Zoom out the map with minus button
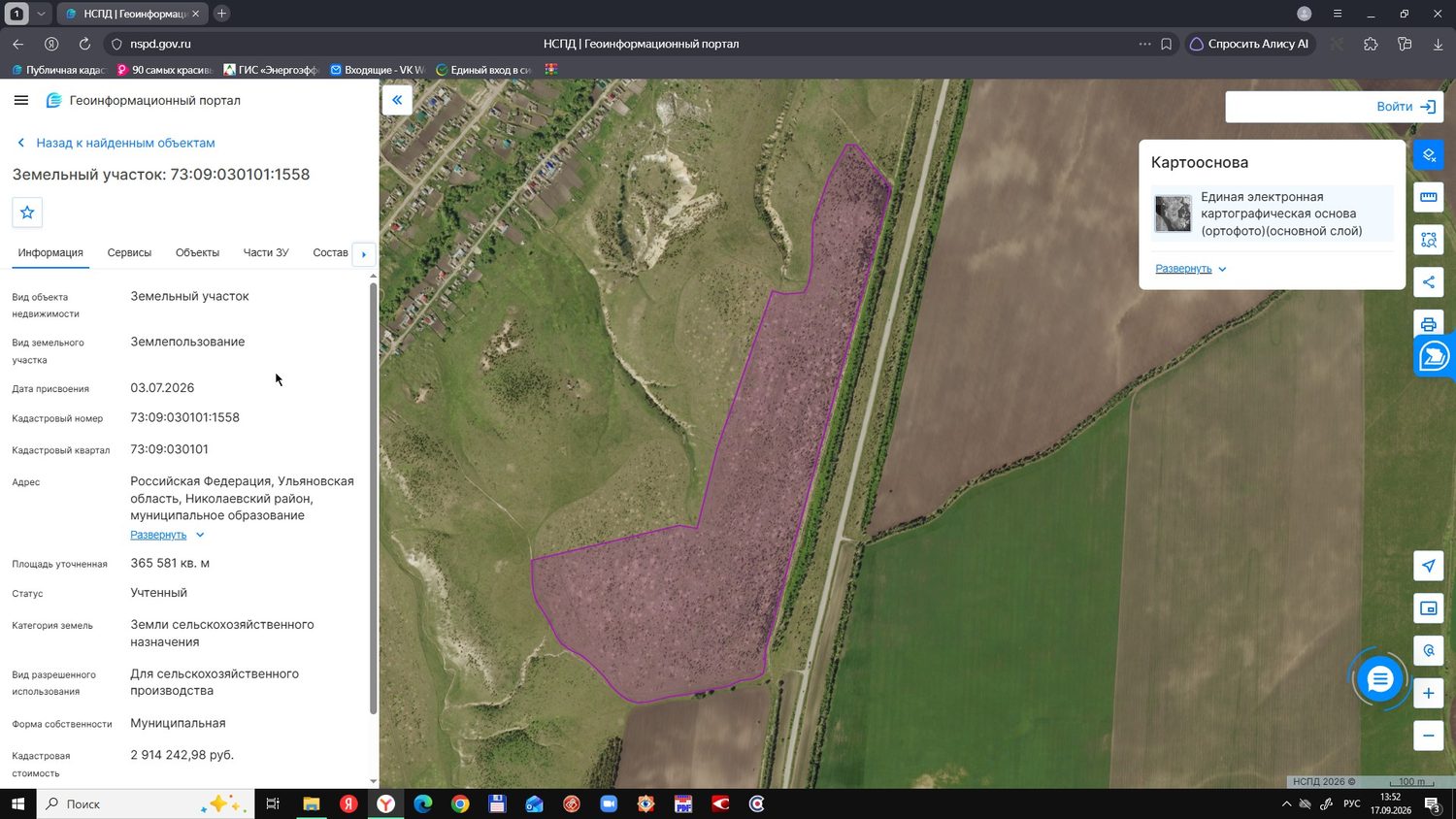Image resolution: width=1456 pixels, height=819 pixels. 1428,736
